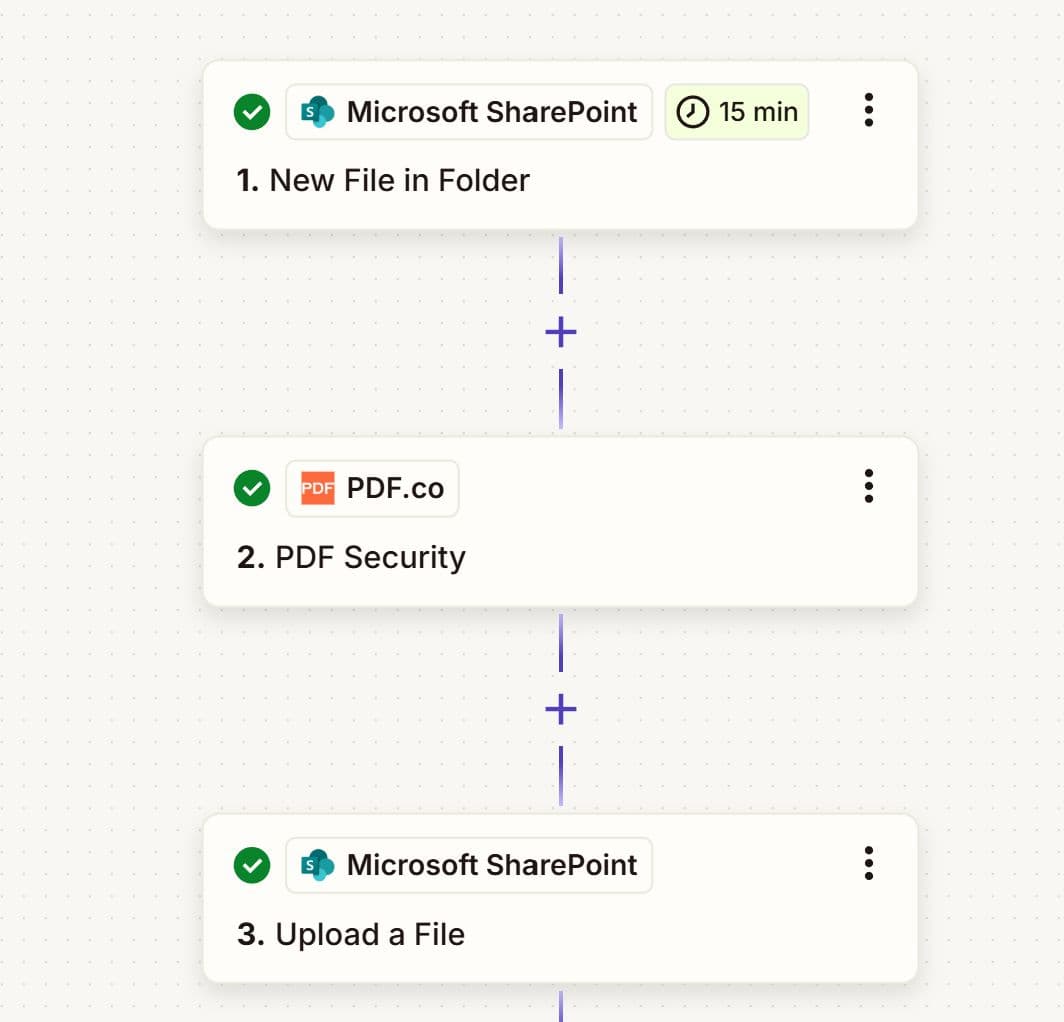This screenshot has width=1064, height=1022.
Task: Open three-dot menu for Upload a File step
Action: (869, 863)
